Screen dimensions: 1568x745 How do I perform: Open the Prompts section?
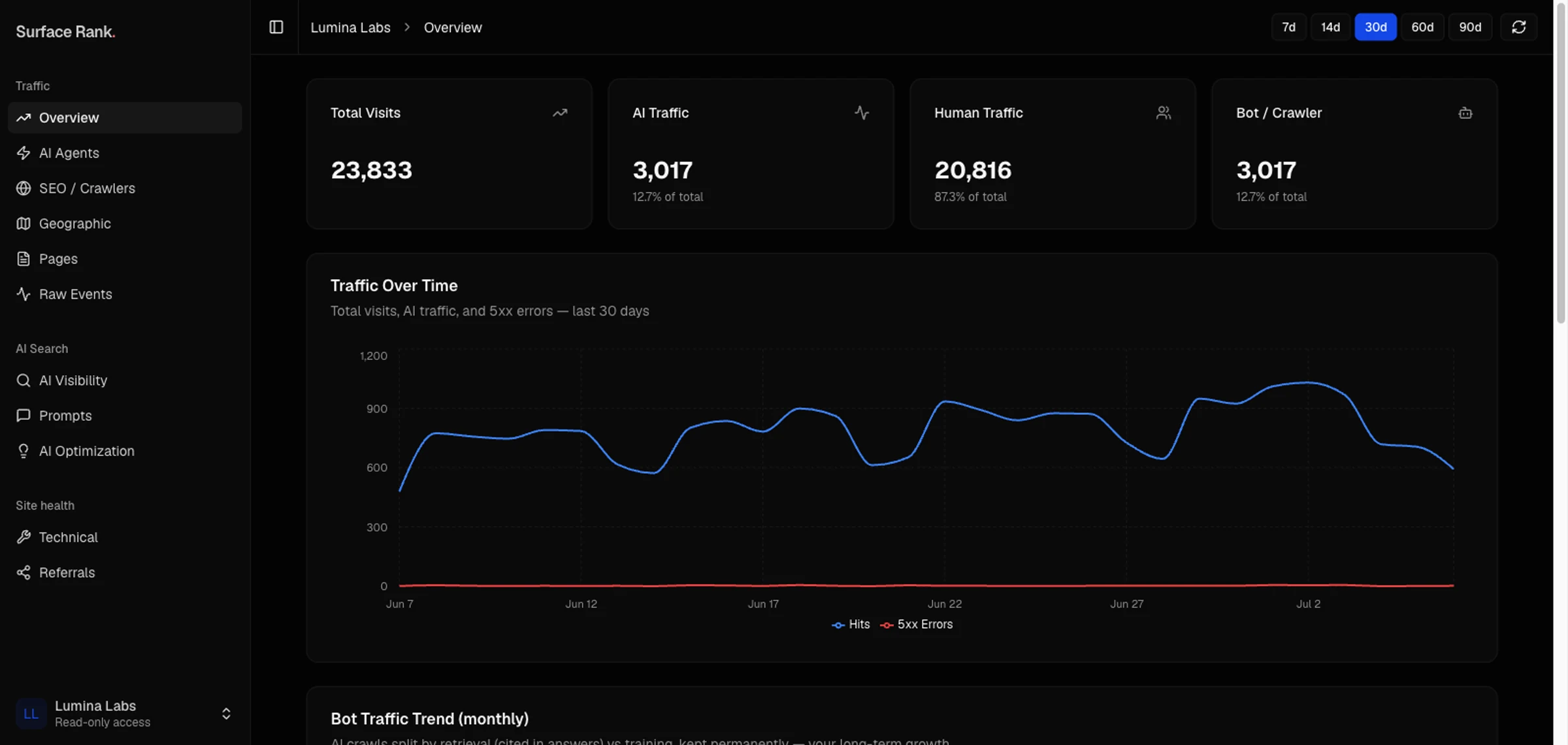125,416
